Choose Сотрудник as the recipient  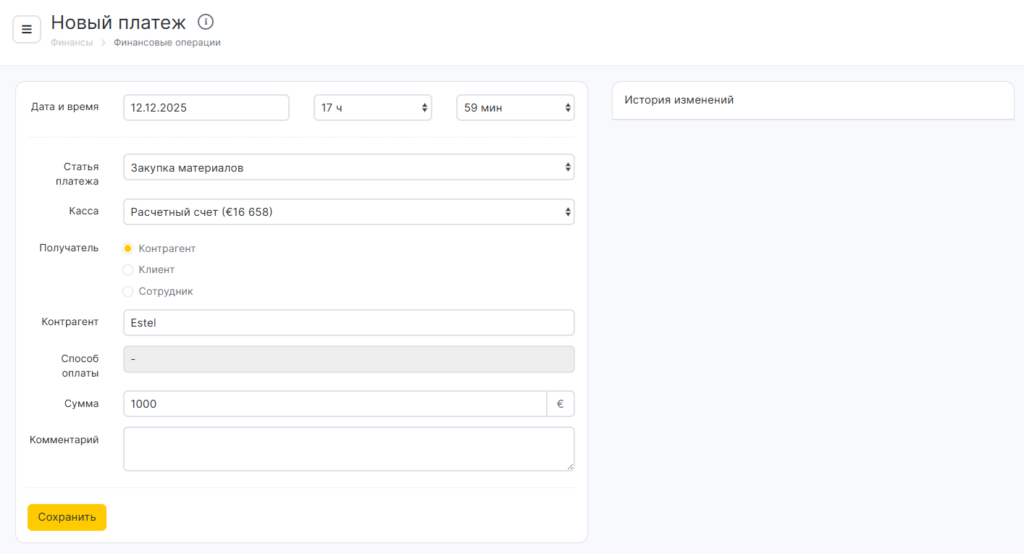click(x=128, y=292)
